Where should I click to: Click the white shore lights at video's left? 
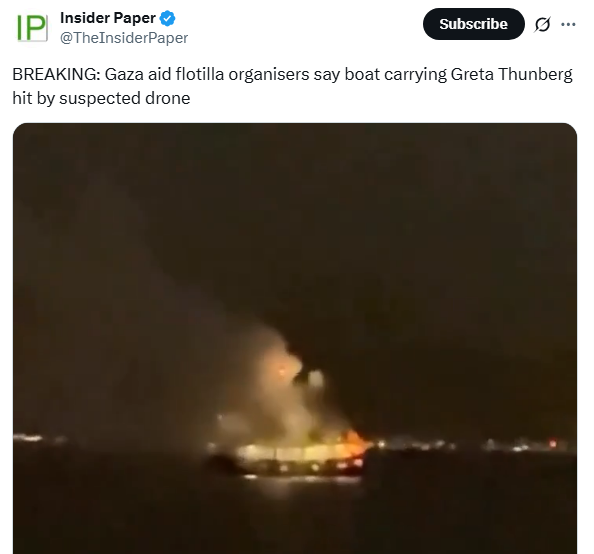pyautogui.click(x=28, y=438)
